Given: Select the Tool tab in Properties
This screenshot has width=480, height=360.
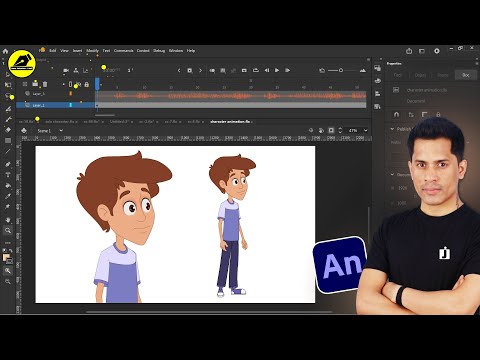Looking at the screenshot, I should [x=397, y=75].
